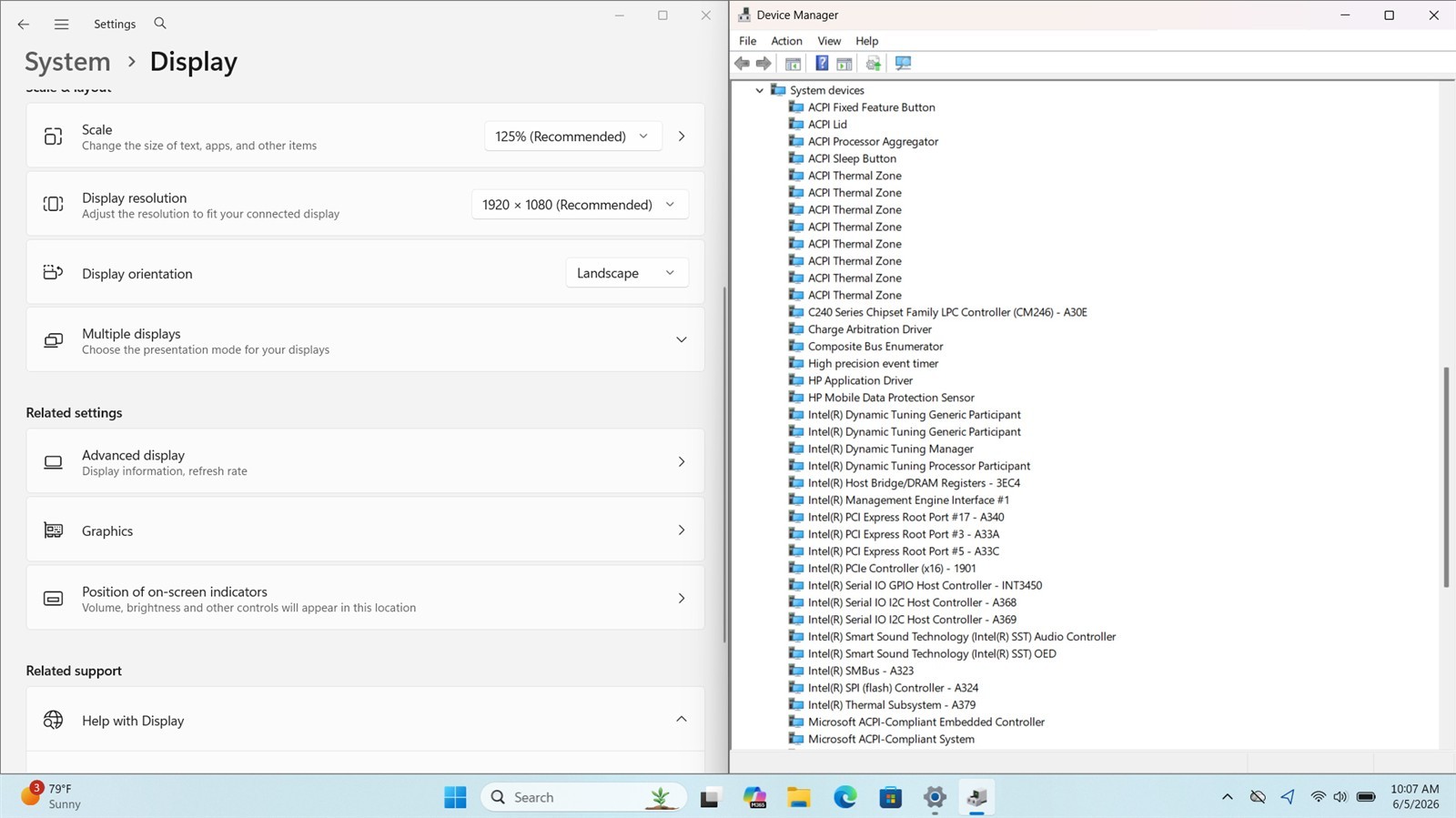This screenshot has height=818, width=1456.
Task: Open the Settings hamburger navigation menu
Action: (61, 25)
